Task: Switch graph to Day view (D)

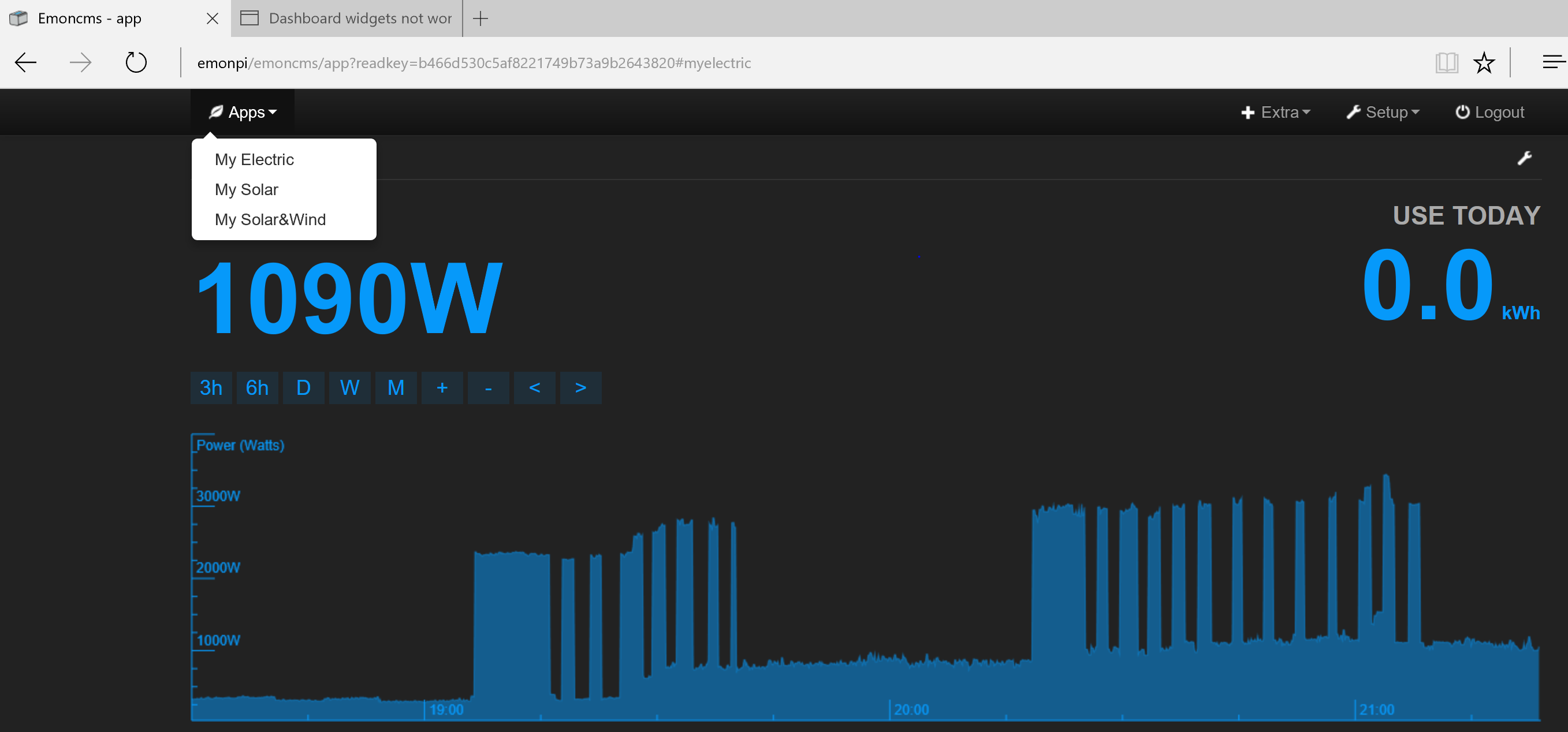Action: 303,387
